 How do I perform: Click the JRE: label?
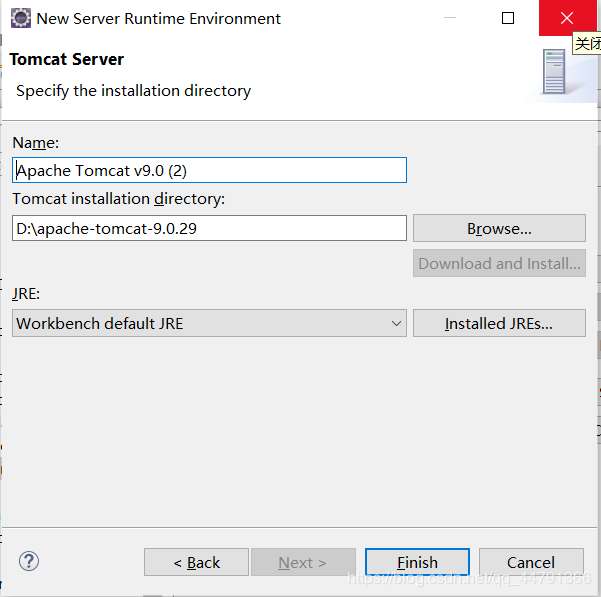tap(26, 294)
